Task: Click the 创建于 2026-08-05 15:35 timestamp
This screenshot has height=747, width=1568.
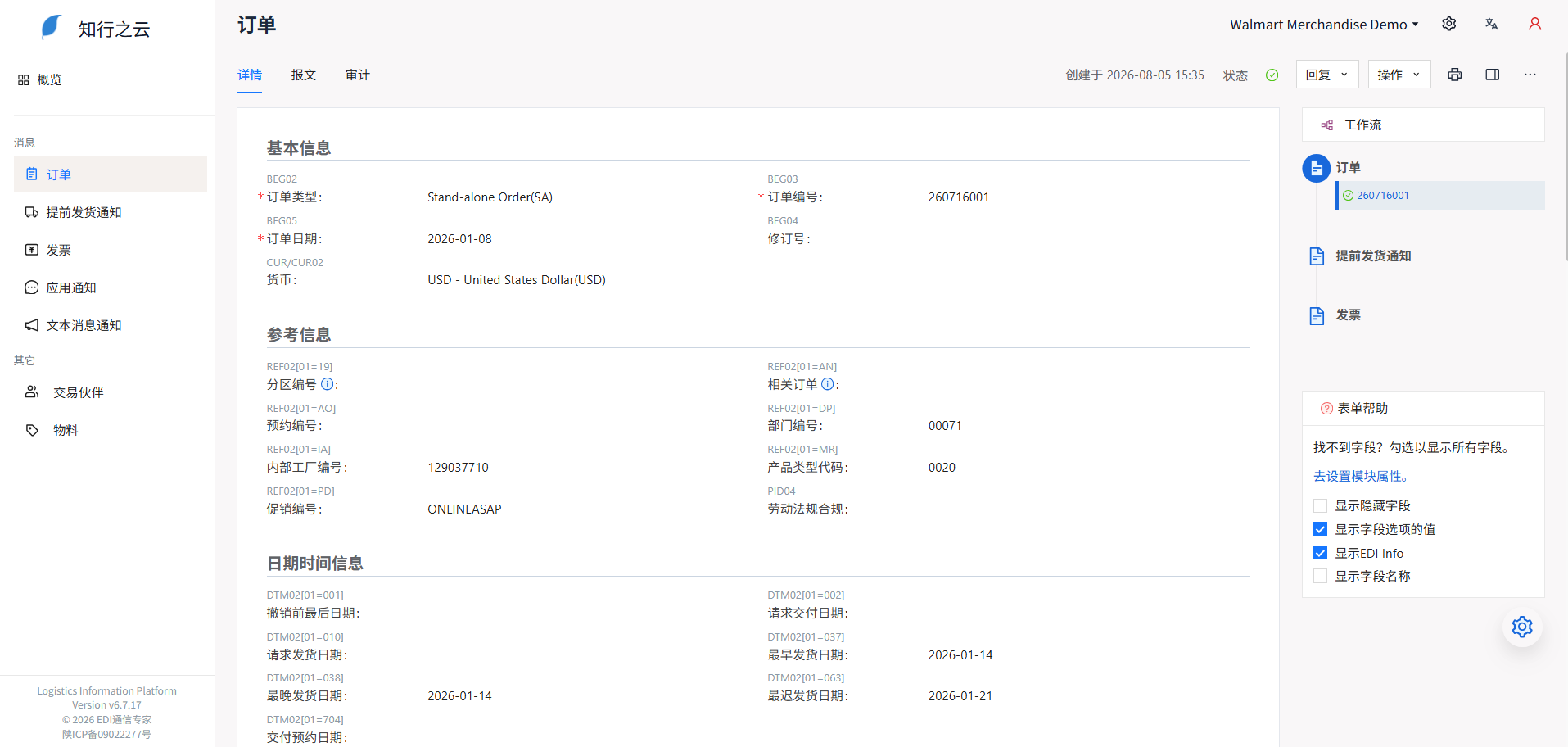Action: (x=1135, y=75)
